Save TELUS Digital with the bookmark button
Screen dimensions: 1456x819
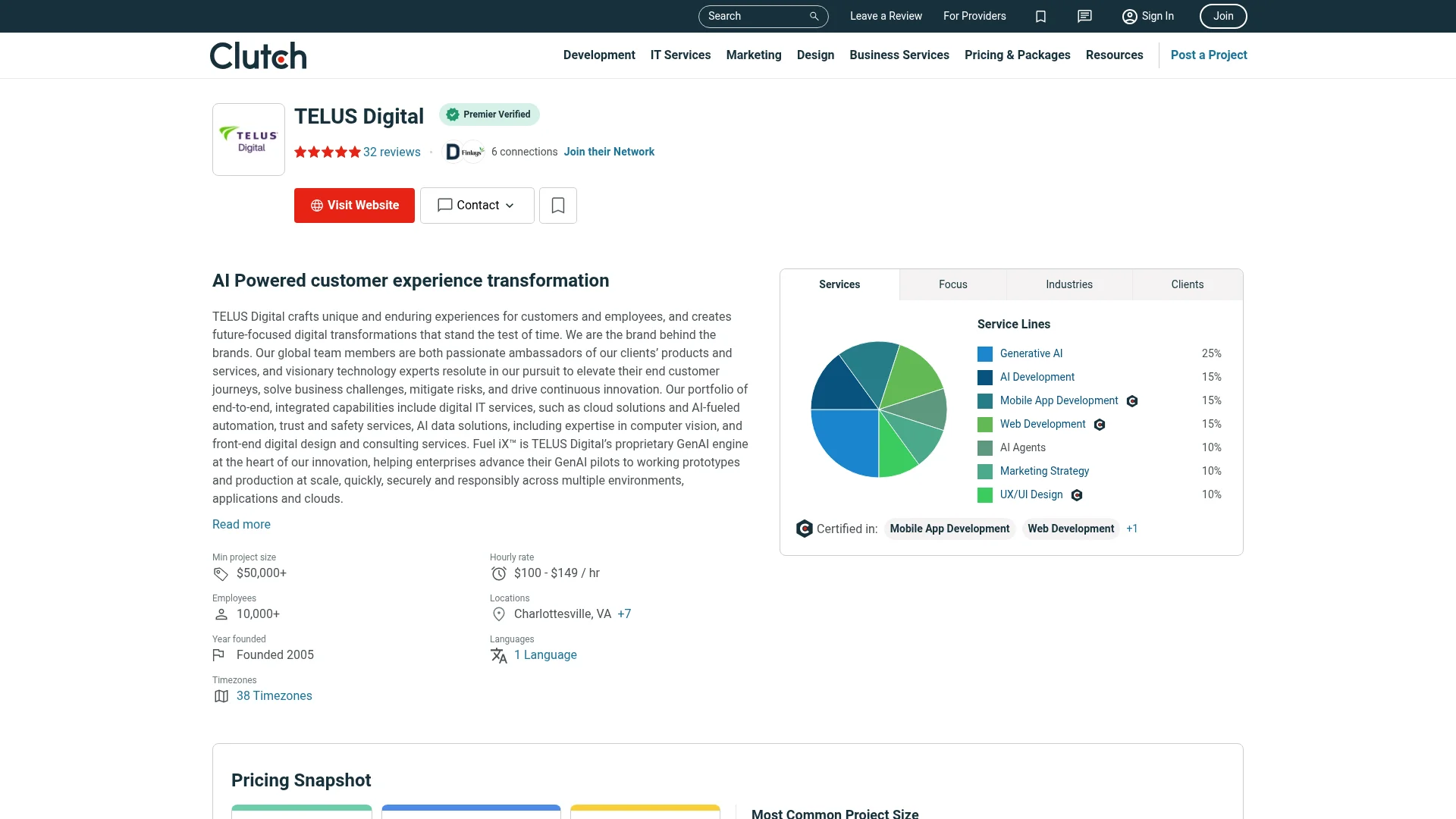(x=558, y=206)
